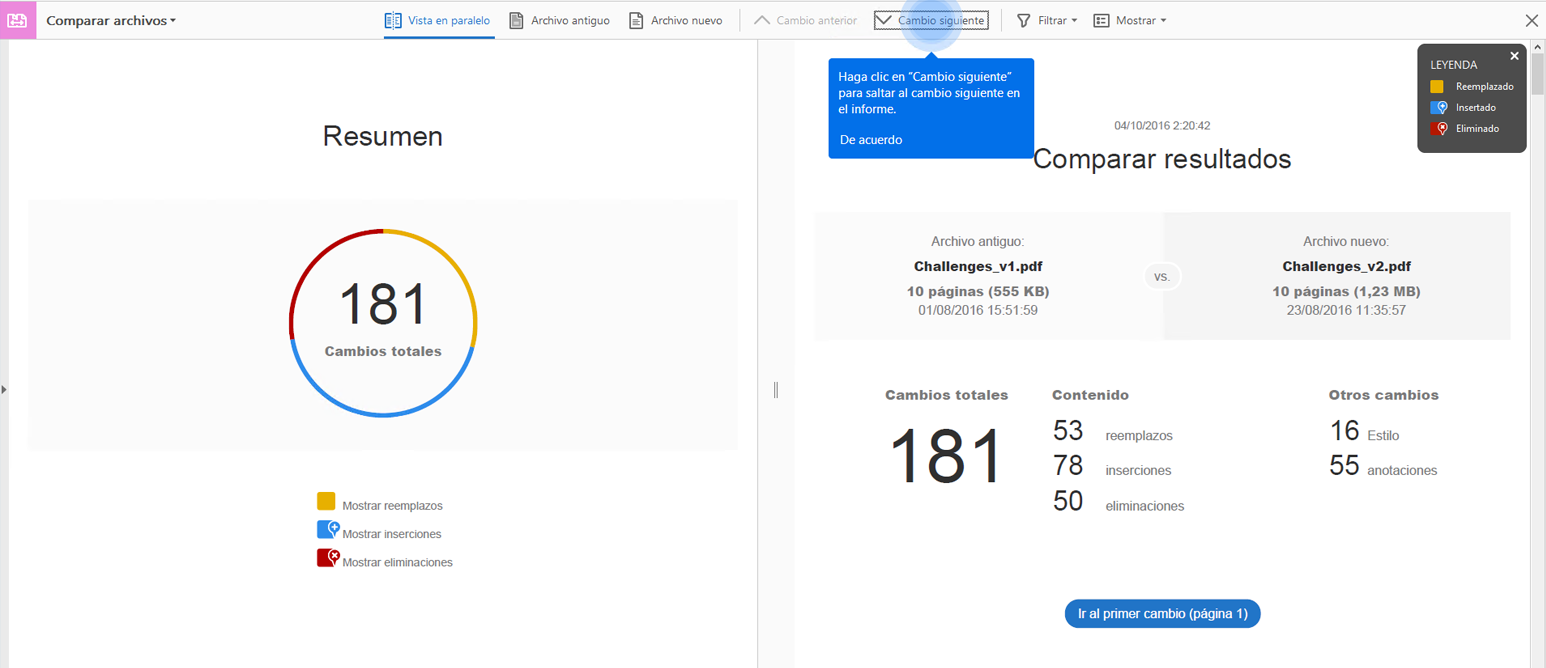Click the Vista en paralelo side-by-side icon
Viewport: 1546px width, 668px height.
coord(393,20)
